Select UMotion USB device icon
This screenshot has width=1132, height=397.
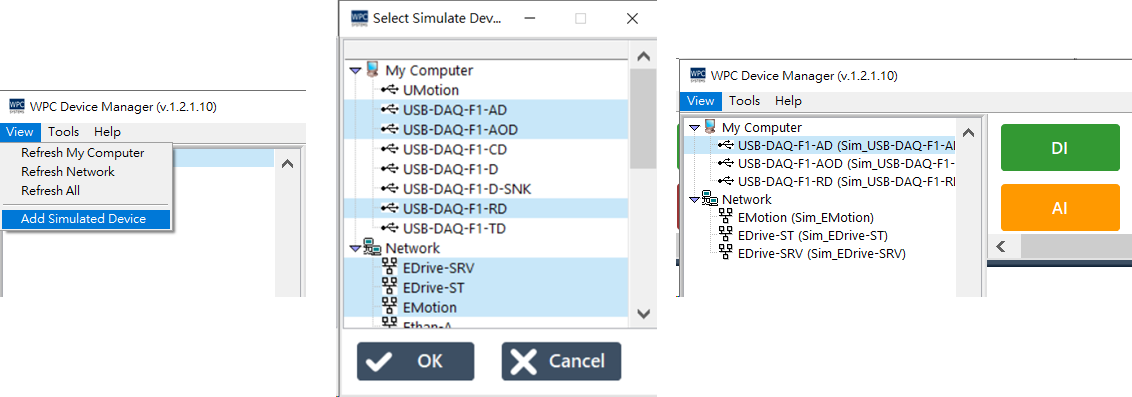tap(389, 90)
